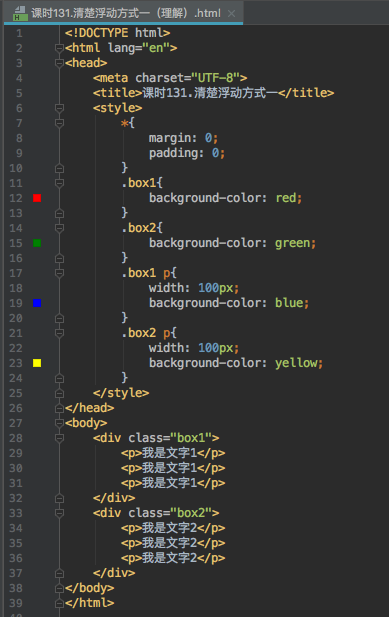This screenshot has height=617, width=389.
Task: Click the class="box2" attribute
Action: tap(170, 513)
